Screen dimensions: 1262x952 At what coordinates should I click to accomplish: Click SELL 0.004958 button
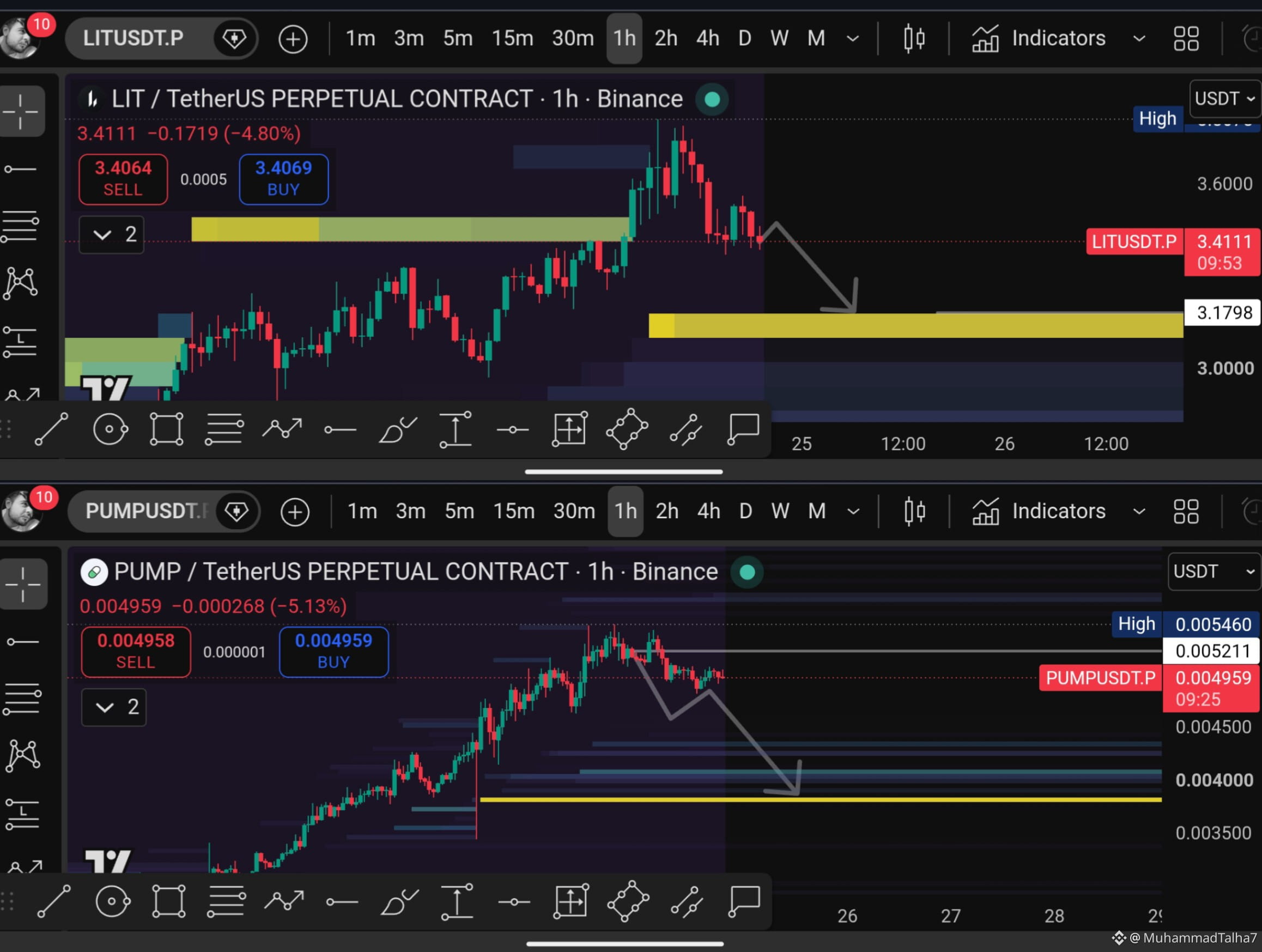pos(136,652)
